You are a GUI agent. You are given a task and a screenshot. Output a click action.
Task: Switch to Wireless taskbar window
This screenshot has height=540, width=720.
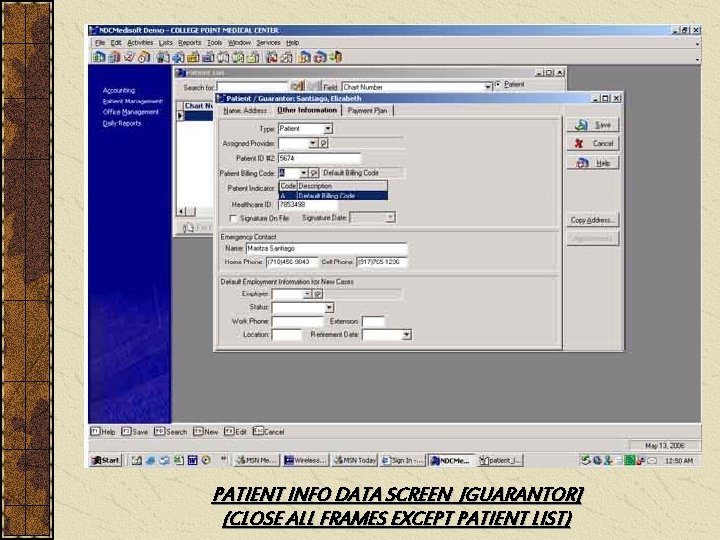(305, 460)
